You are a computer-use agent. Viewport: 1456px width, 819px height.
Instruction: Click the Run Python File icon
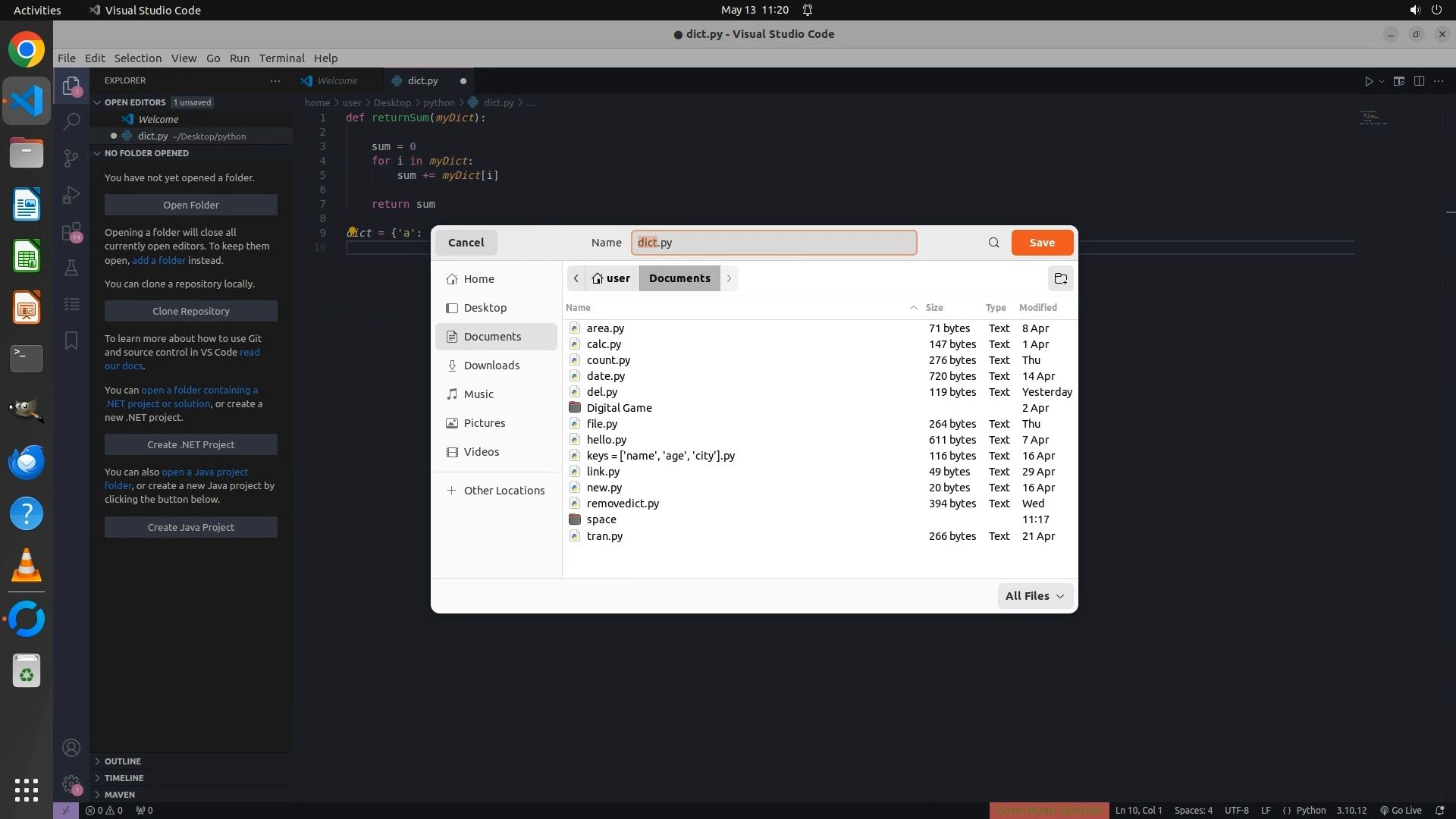point(1369,81)
